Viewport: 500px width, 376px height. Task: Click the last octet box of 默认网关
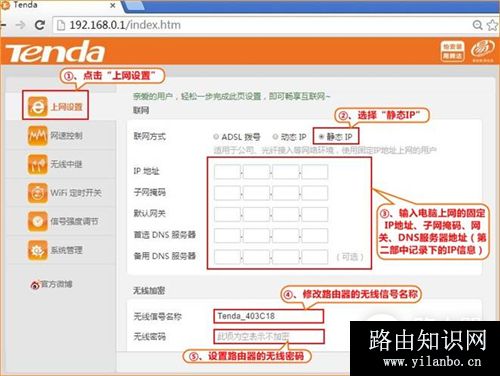click(x=315, y=214)
